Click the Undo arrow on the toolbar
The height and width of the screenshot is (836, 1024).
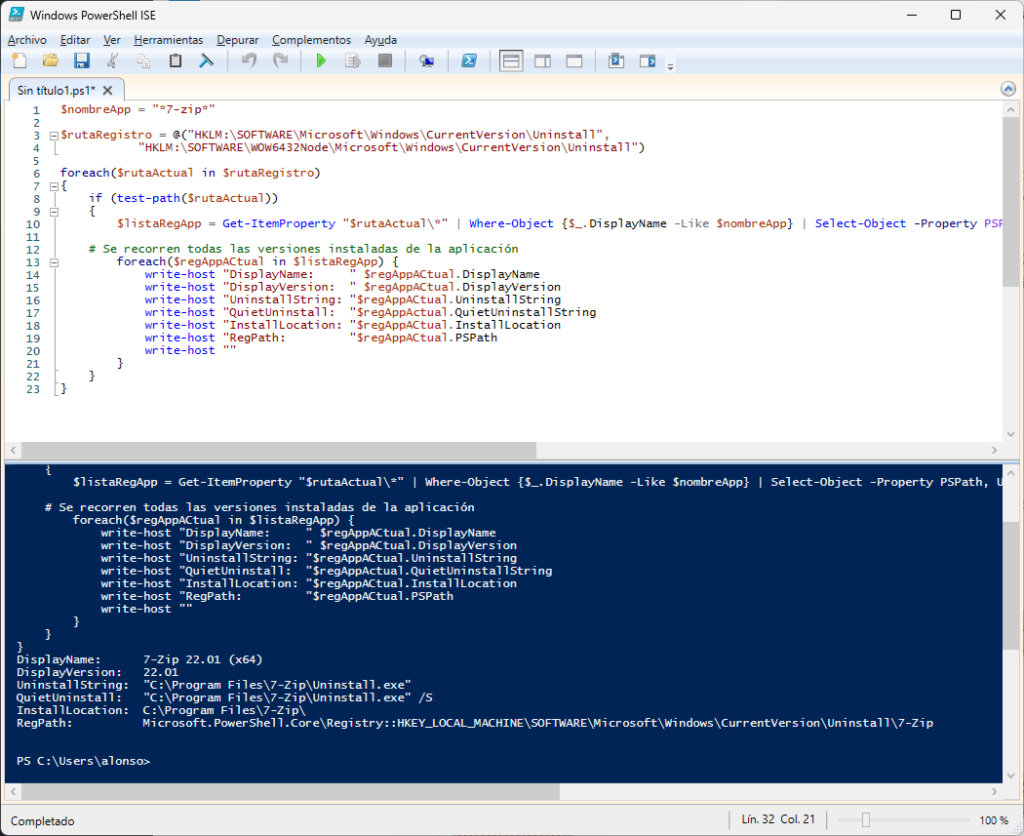pyautogui.click(x=249, y=60)
